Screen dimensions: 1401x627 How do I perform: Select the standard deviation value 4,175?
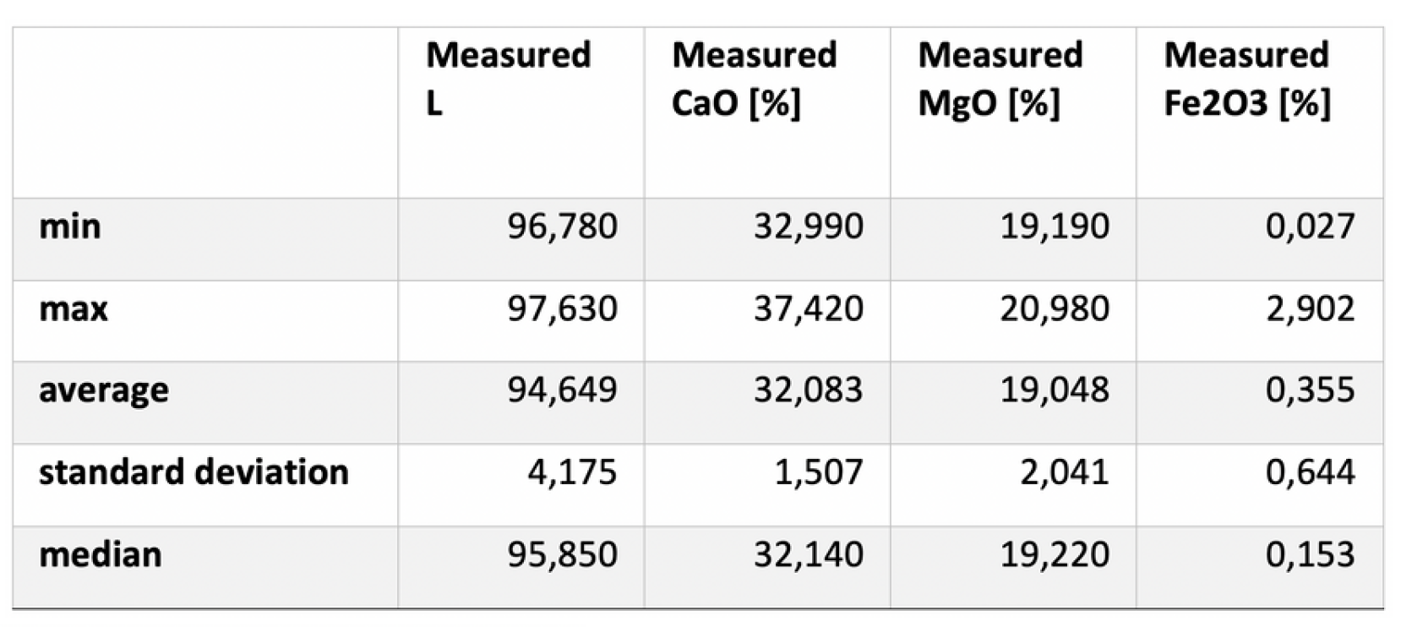pyautogui.click(x=572, y=471)
